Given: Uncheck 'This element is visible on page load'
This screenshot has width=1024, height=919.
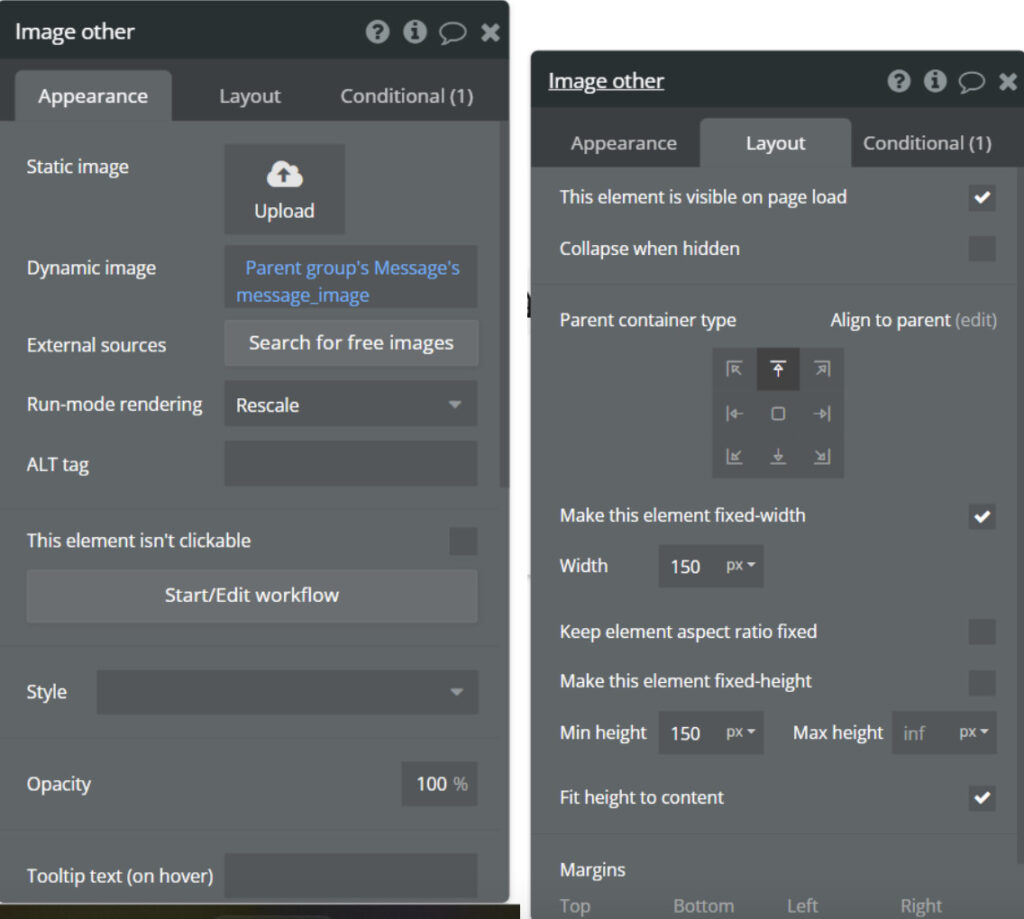Looking at the screenshot, I should pyautogui.click(x=981, y=198).
